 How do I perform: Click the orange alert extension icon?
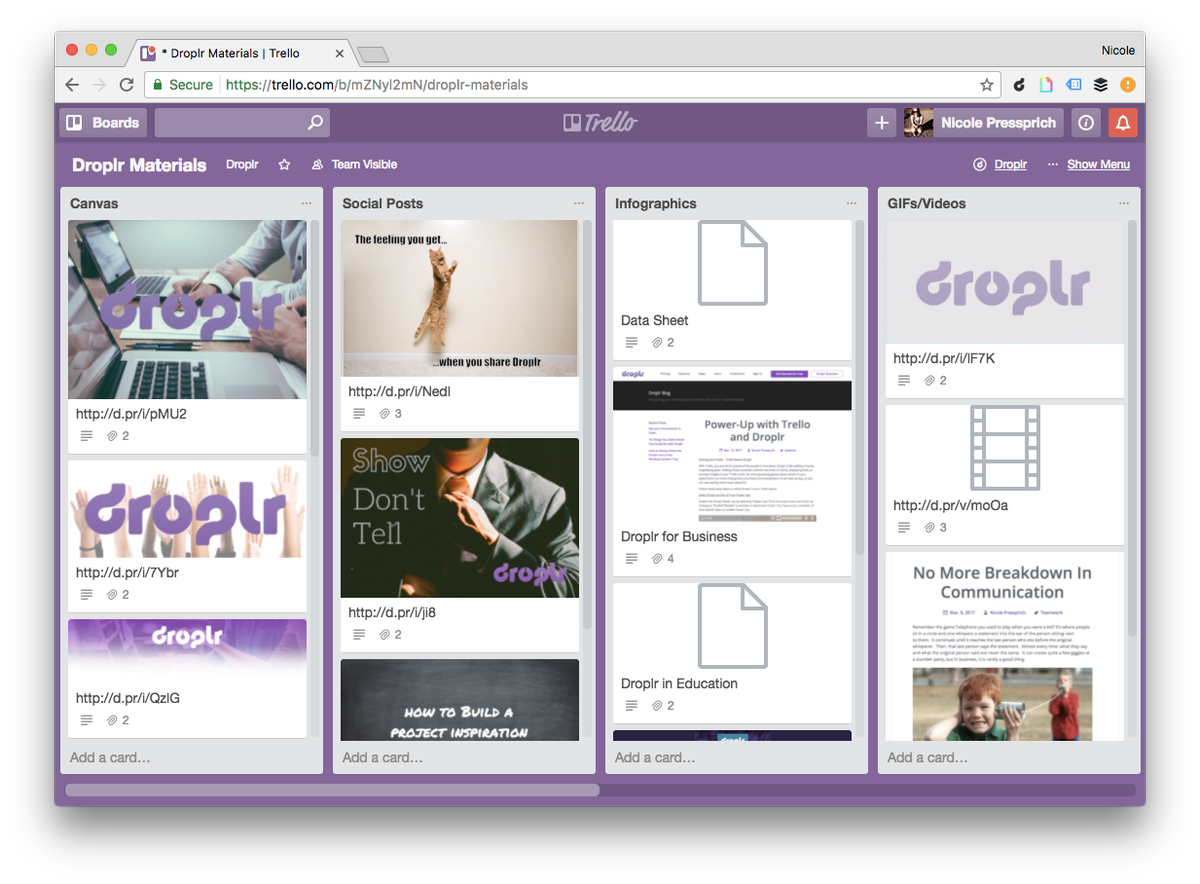coord(1127,85)
